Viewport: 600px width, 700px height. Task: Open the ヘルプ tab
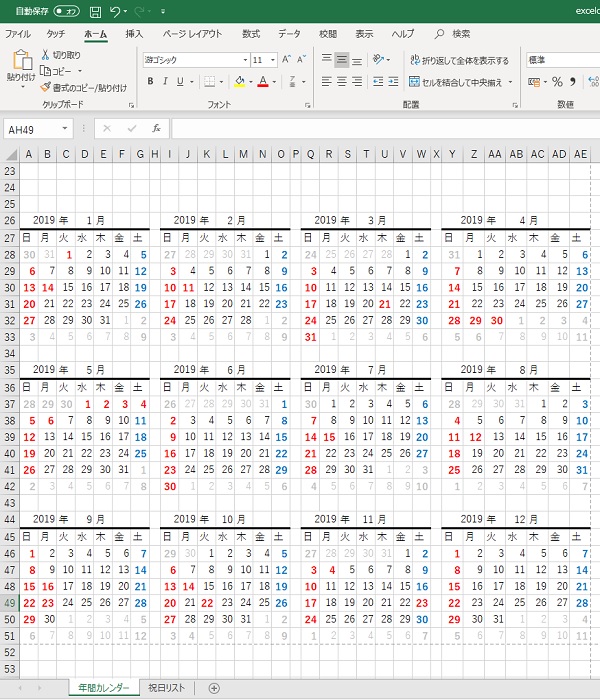(403, 34)
